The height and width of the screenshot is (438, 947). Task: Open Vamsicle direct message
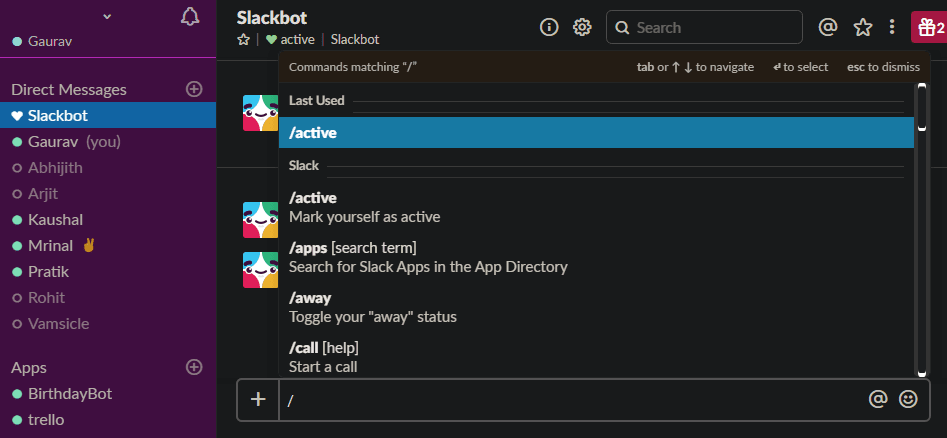click(x=108, y=324)
